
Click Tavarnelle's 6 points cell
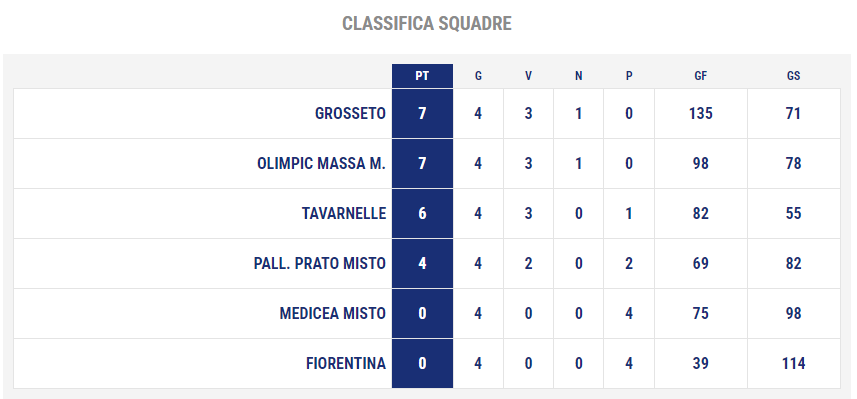422,213
